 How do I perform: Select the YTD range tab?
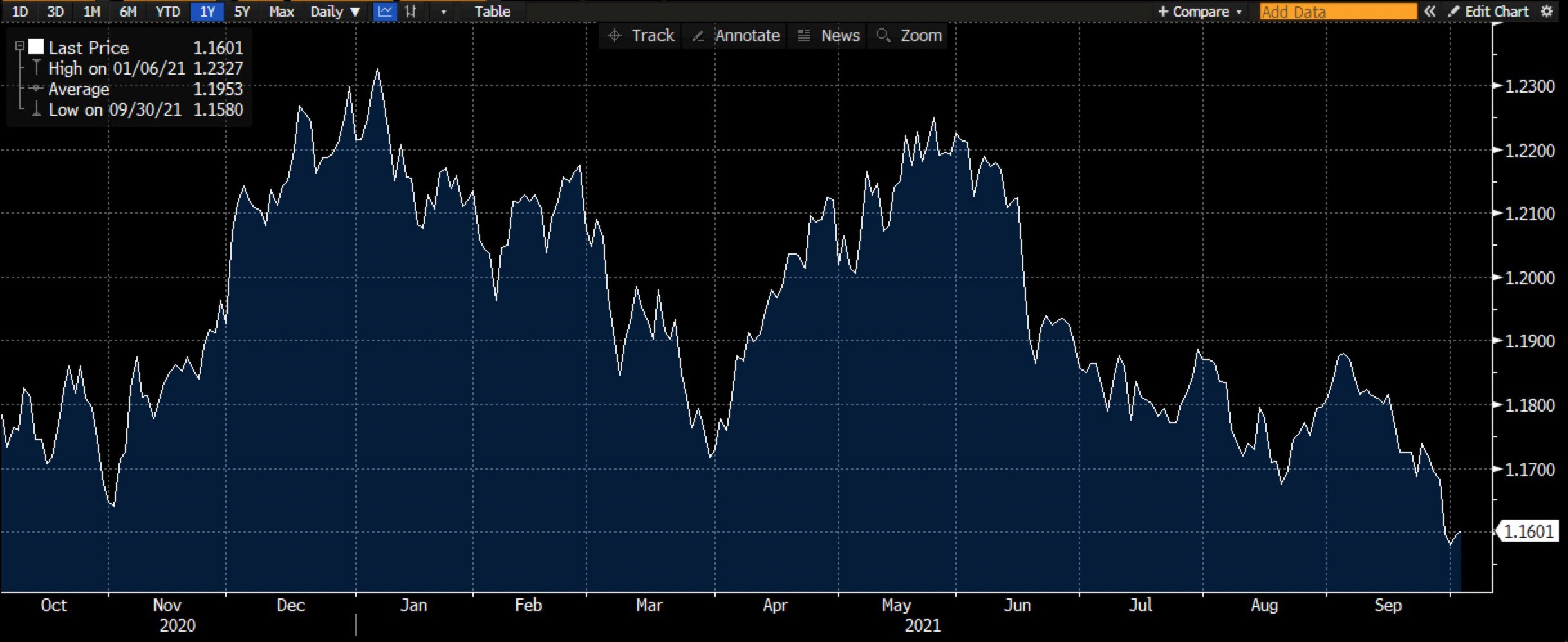click(168, 11)
